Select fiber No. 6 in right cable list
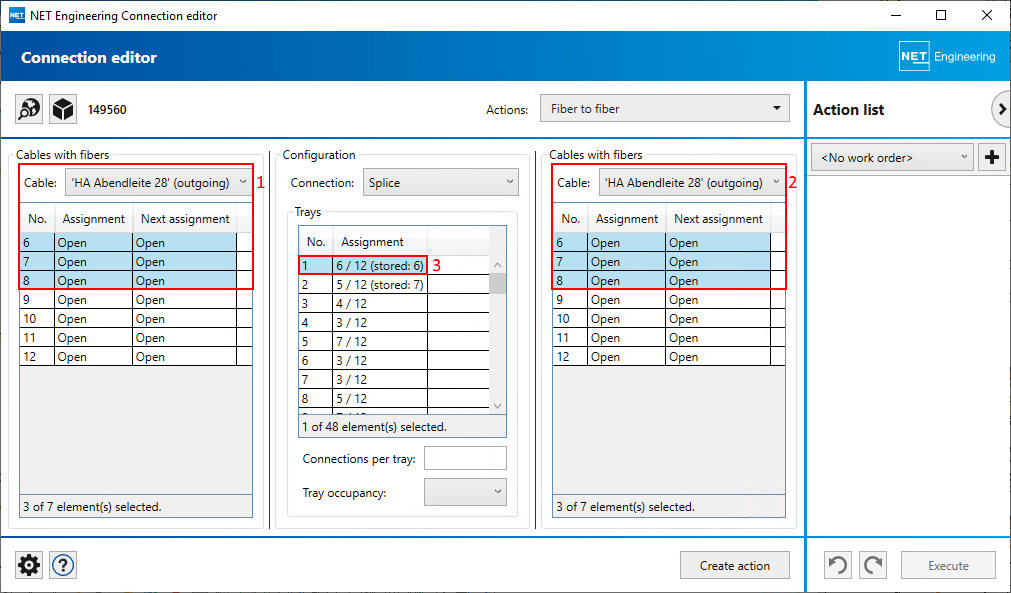1011x593 pixels. pos(669,242)
